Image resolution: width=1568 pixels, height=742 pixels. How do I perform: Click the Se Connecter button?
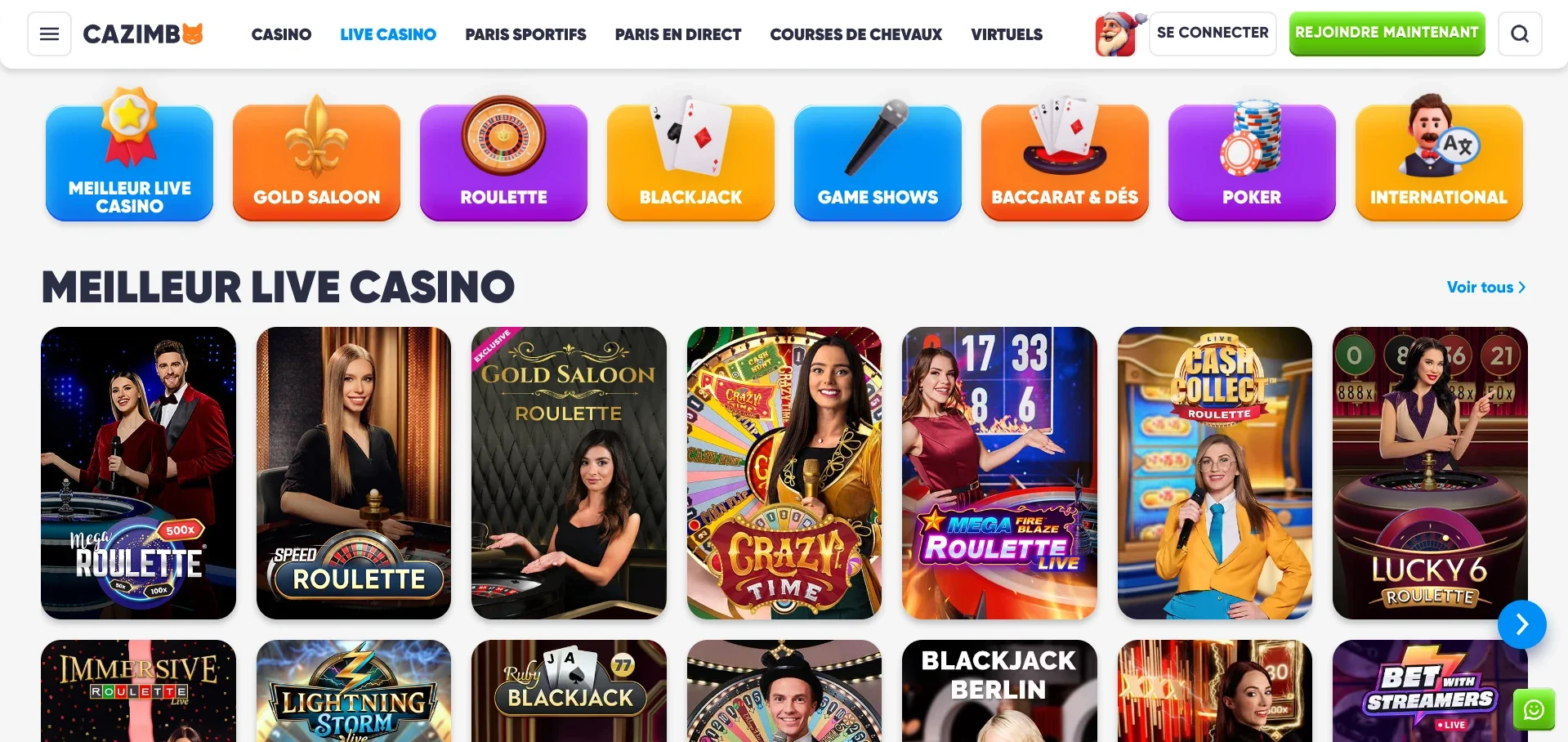coord(1213,34)
